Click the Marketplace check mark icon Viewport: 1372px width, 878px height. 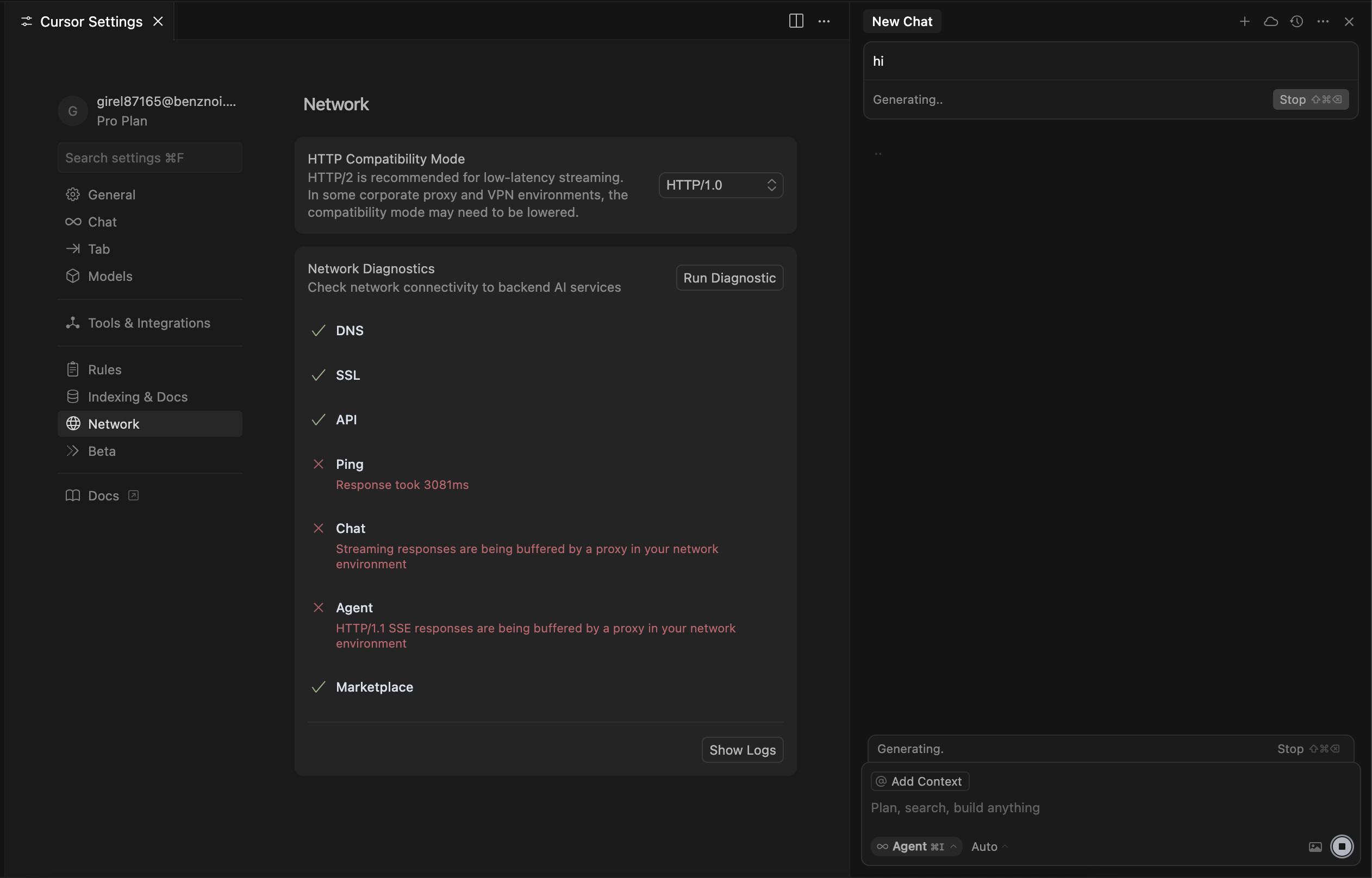(x=319, y=687)
